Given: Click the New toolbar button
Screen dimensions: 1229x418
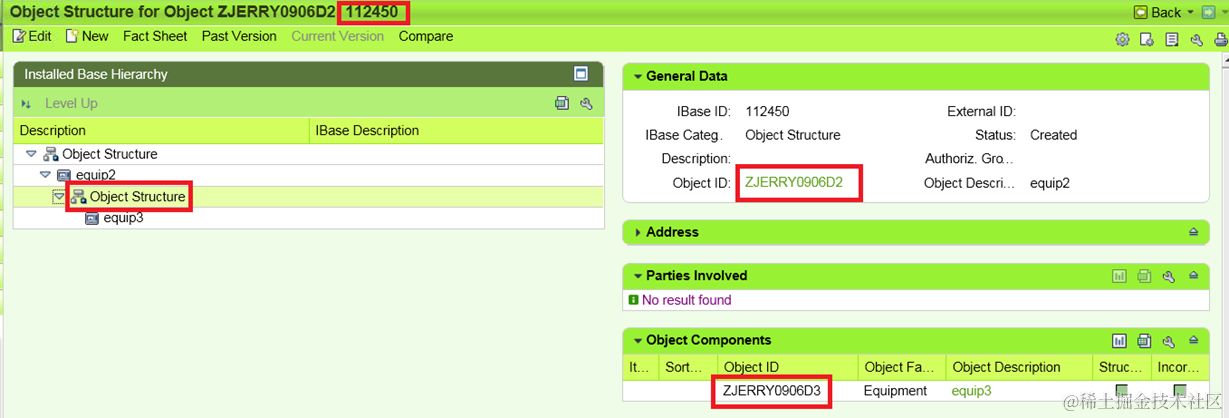Looking at the screenshot, I should 87,36.
